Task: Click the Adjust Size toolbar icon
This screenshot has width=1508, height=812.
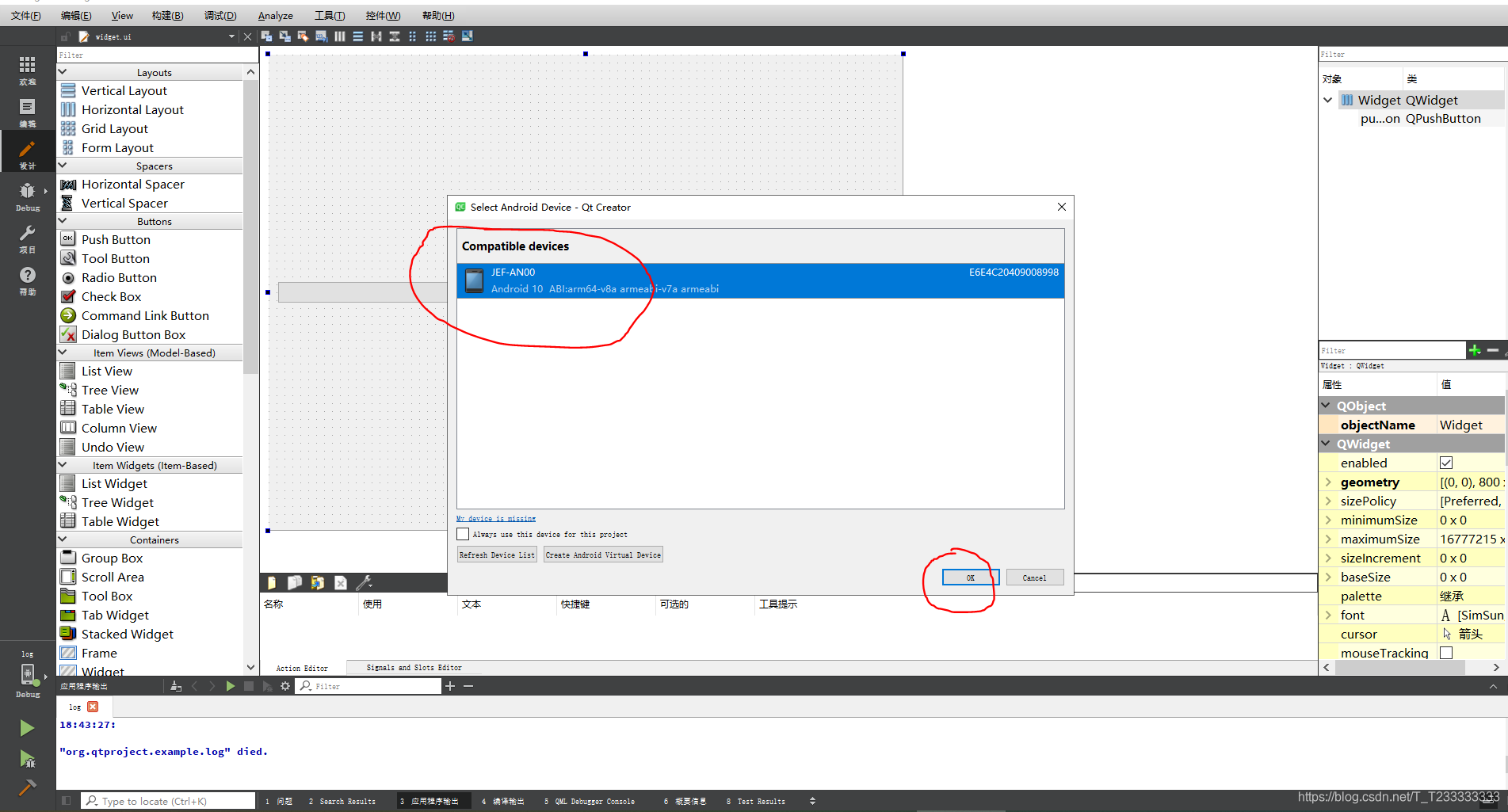Action: point(467,36)
